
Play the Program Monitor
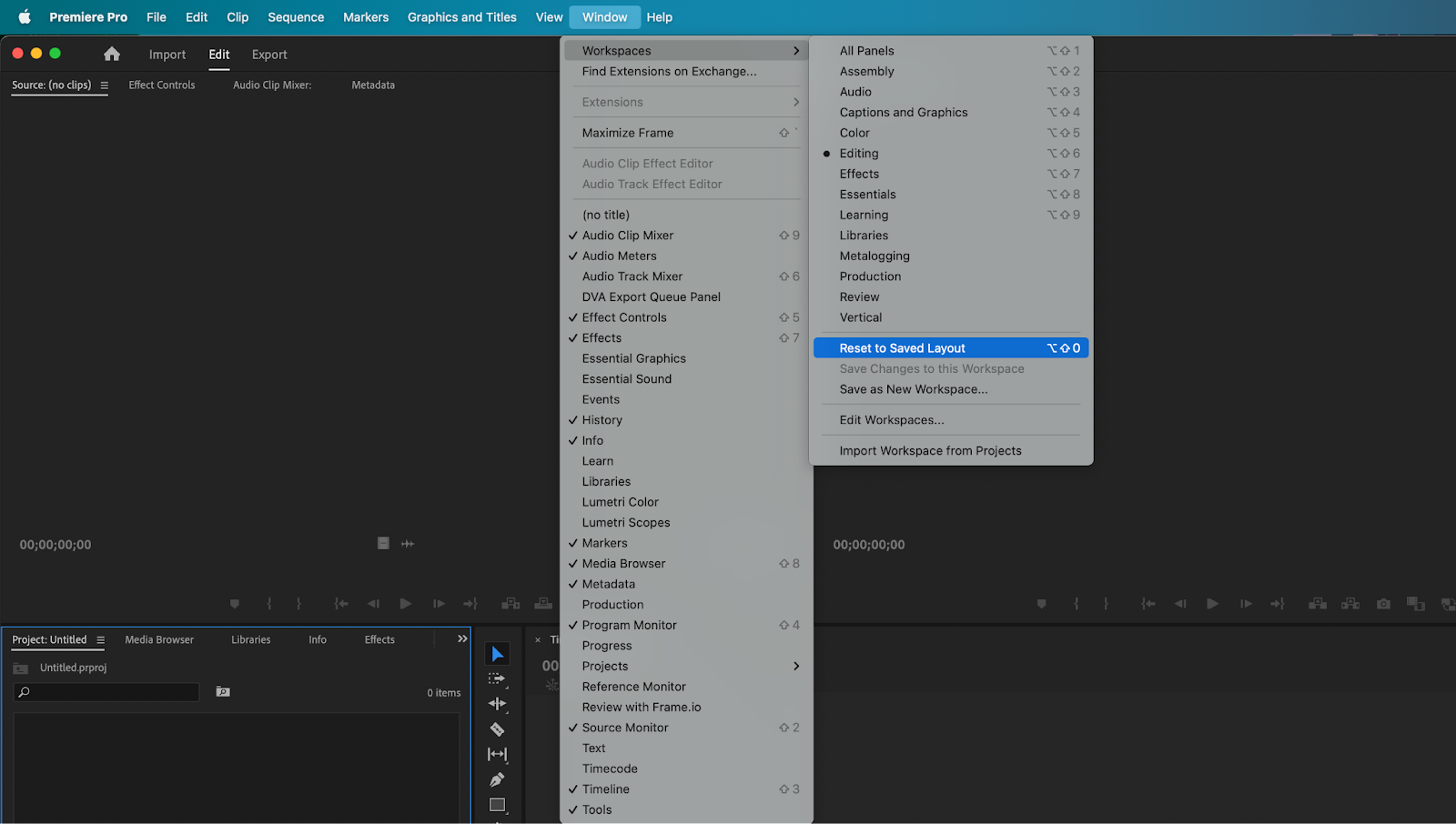point(1212,603)
